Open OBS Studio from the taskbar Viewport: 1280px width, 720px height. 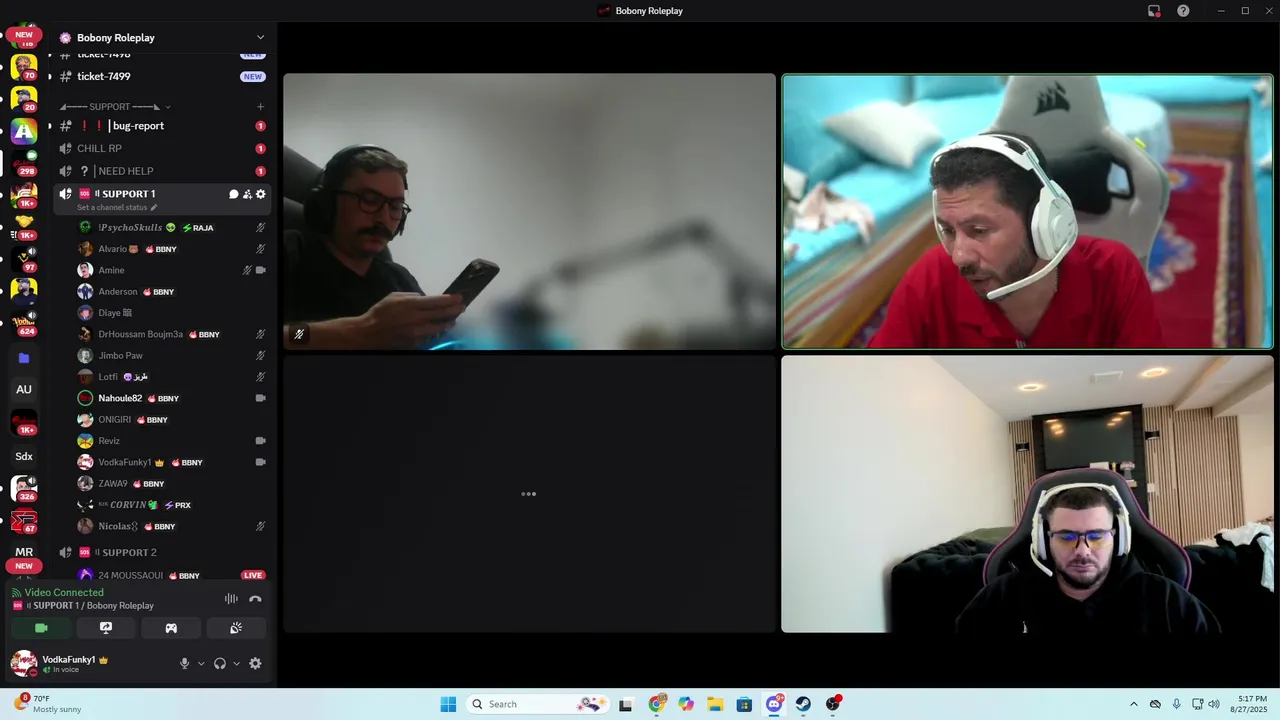(x=833, y=704)
